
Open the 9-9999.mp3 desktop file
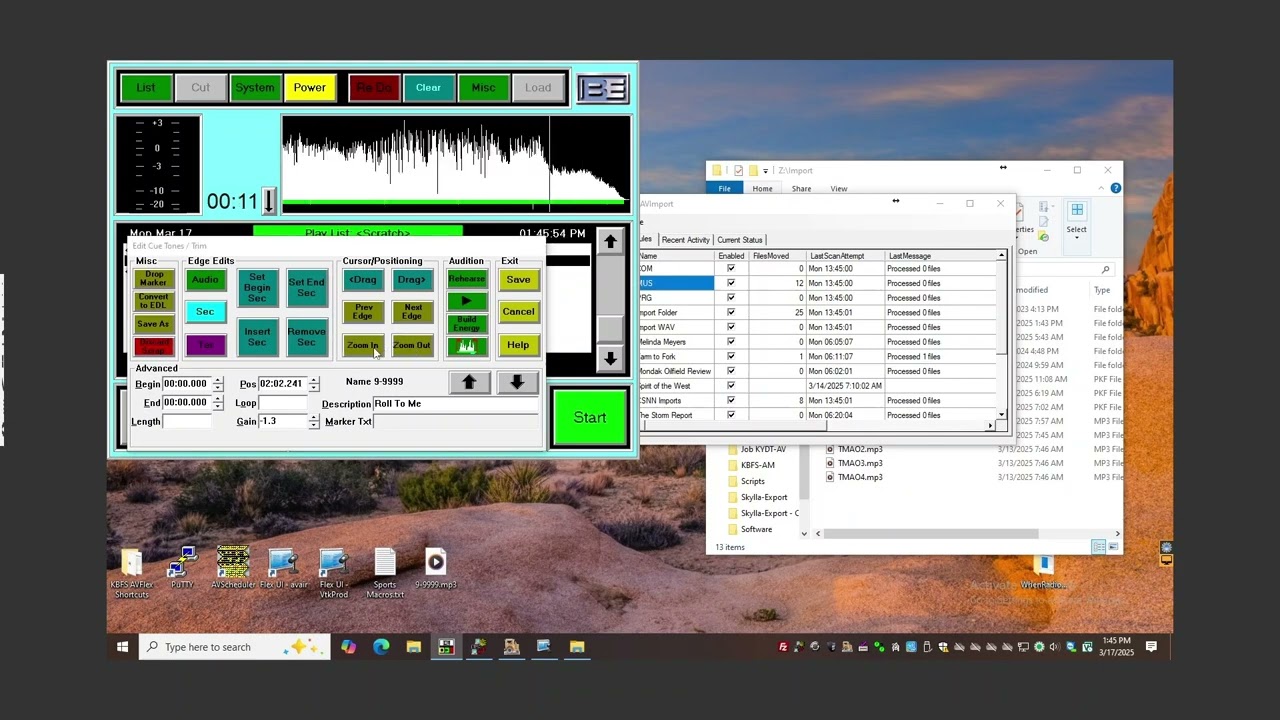click(x=435, y=569)
